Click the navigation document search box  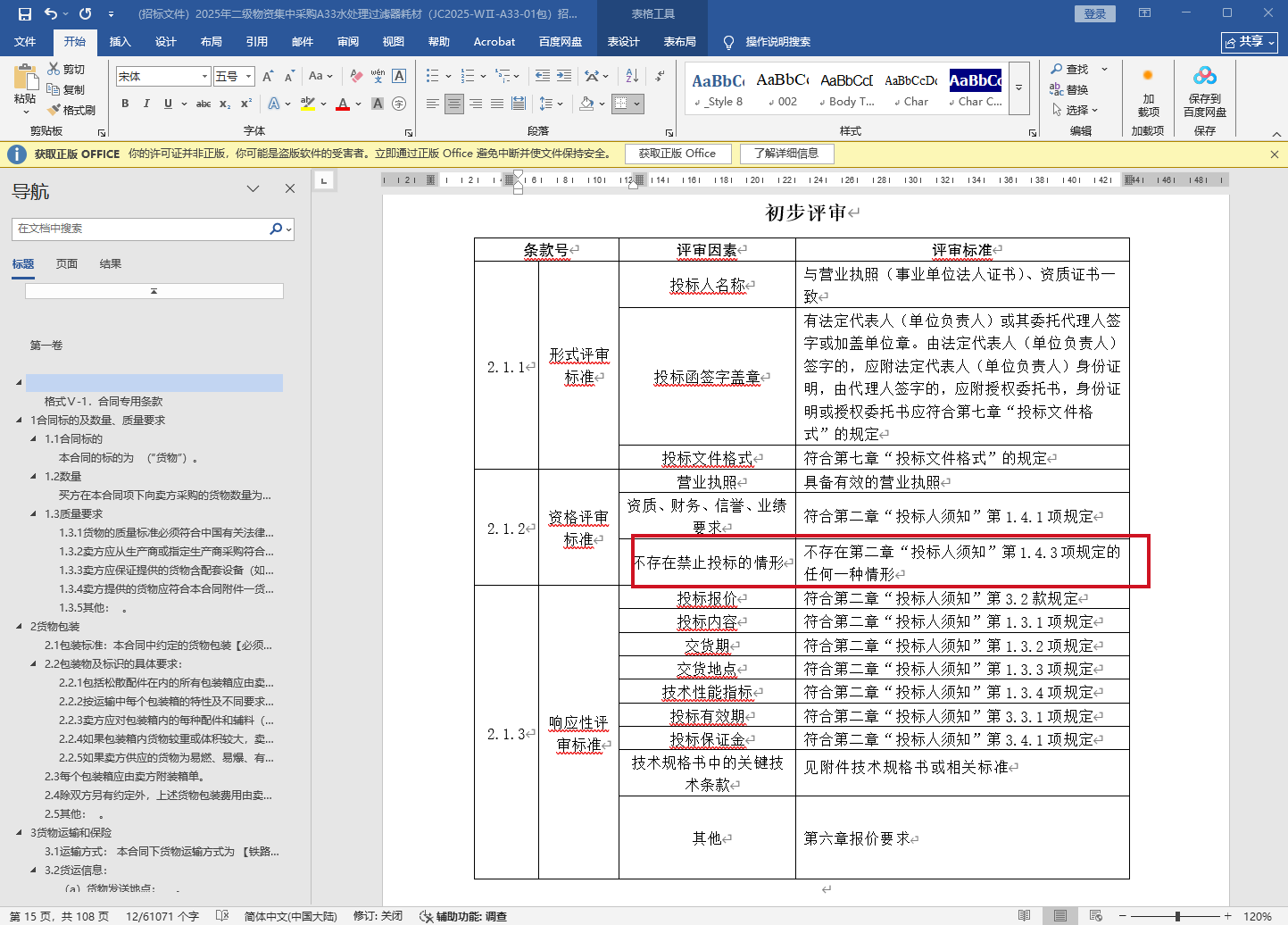141,229
